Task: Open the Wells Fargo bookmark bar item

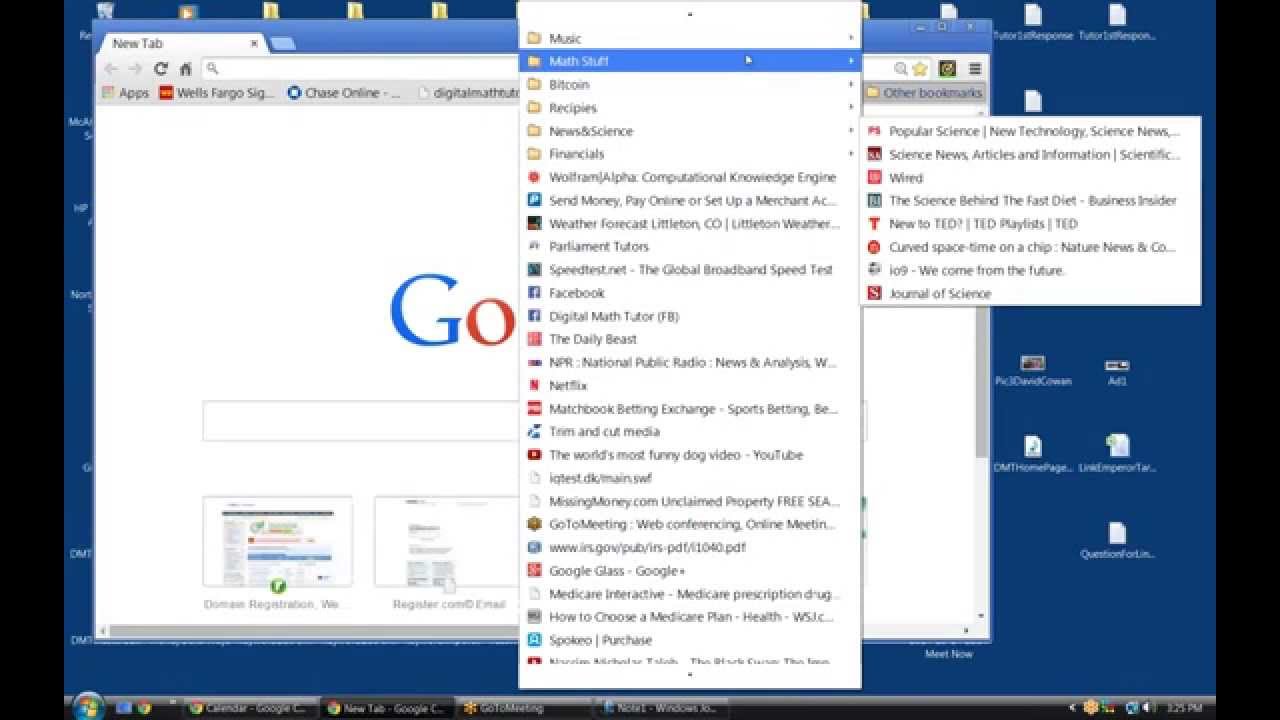Action: 217,93
